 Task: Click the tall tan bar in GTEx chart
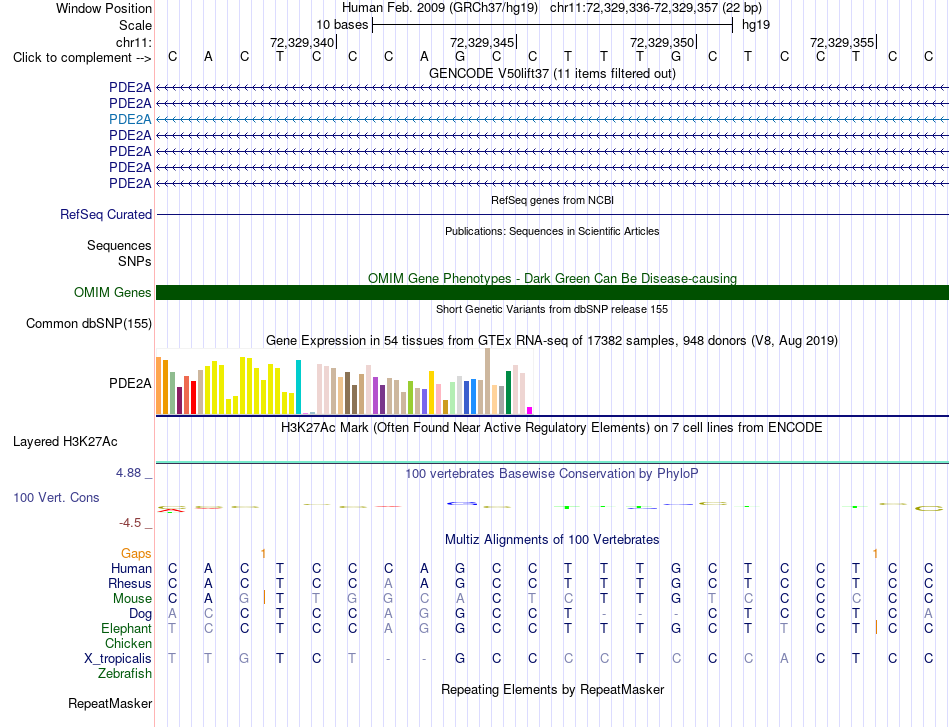(487, 381)
